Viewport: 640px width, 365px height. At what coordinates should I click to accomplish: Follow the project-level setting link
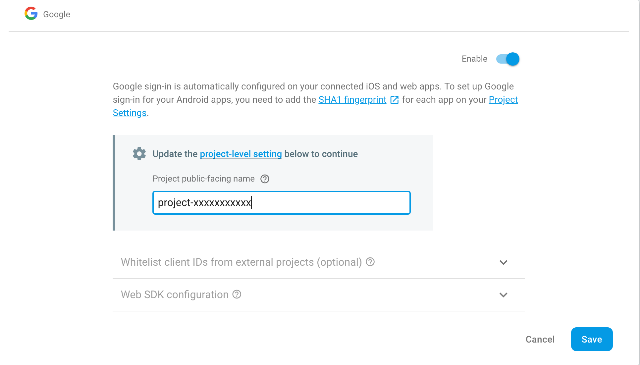(241, 154)
